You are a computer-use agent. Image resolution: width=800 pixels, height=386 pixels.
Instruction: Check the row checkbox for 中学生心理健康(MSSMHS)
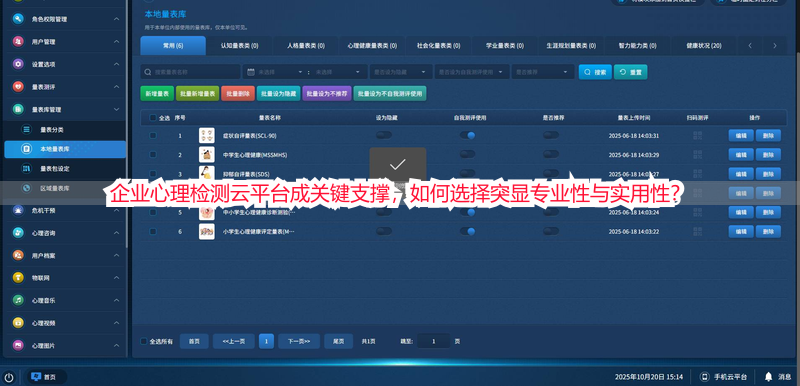click(x=153, y=155)
